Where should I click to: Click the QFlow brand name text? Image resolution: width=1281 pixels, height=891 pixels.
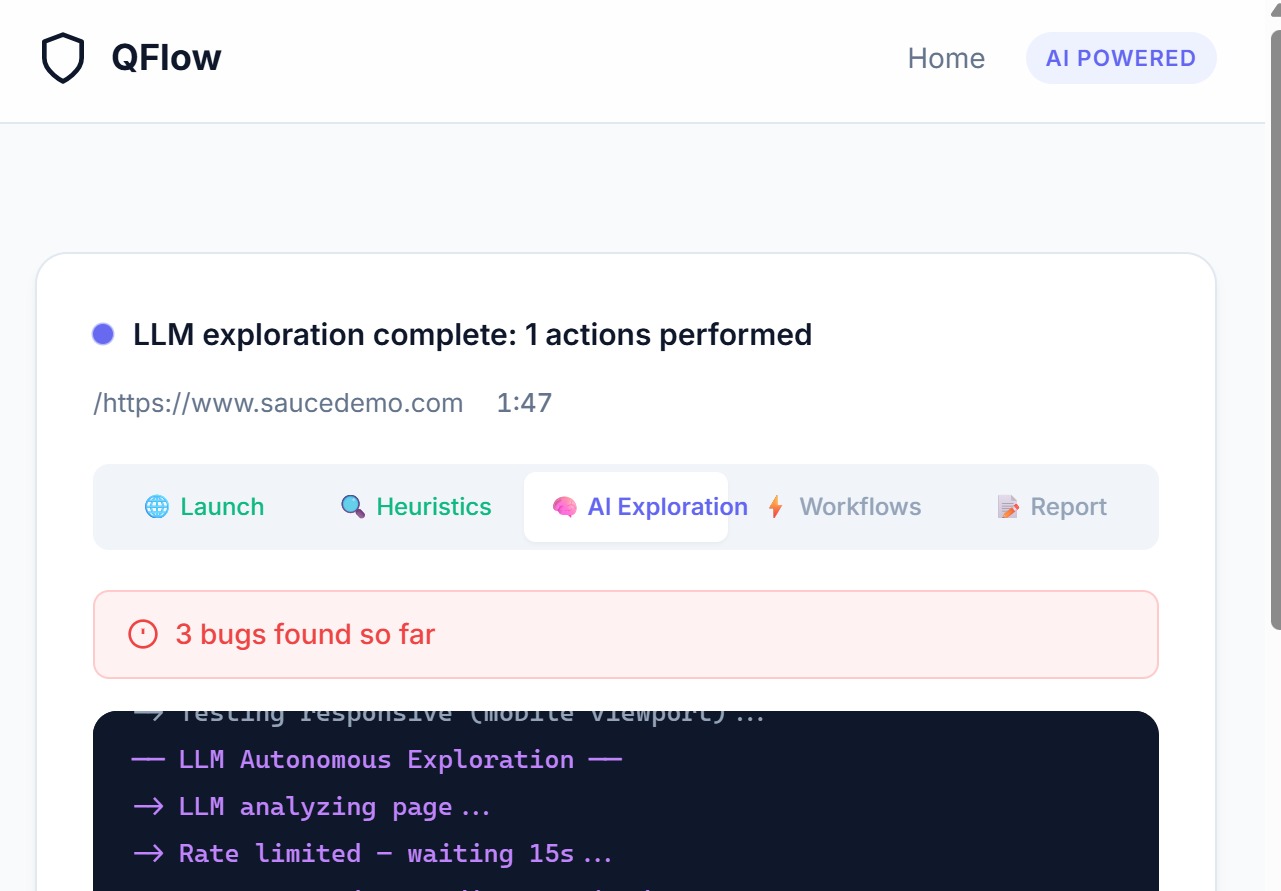166,57
